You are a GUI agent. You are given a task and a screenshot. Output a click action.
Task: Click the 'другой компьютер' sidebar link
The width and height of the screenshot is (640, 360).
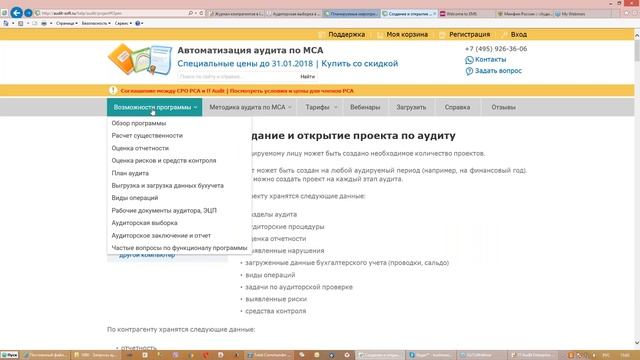coord(147,256)
